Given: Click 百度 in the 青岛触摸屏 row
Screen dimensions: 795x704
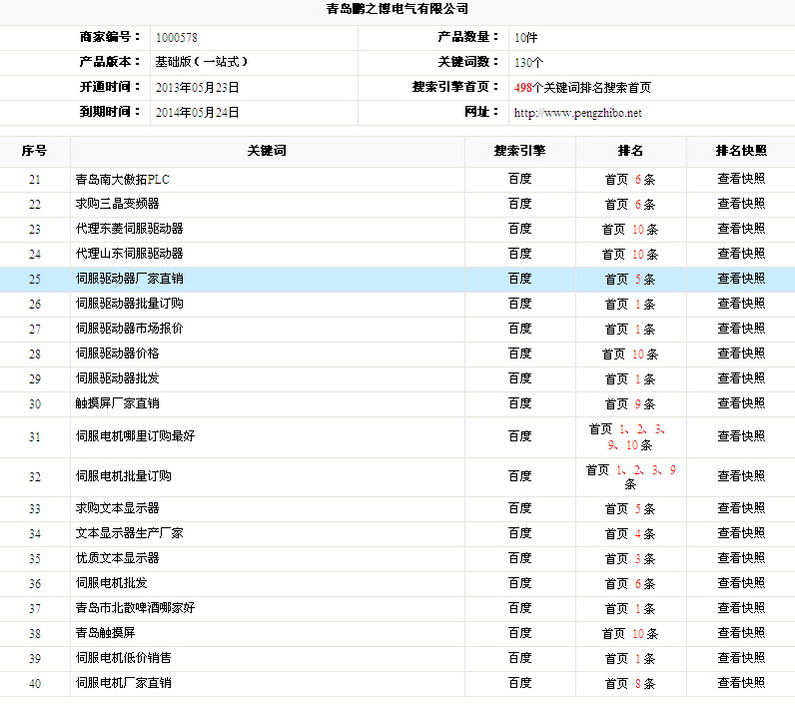Looking at the screenshot, I should [520, 633].
